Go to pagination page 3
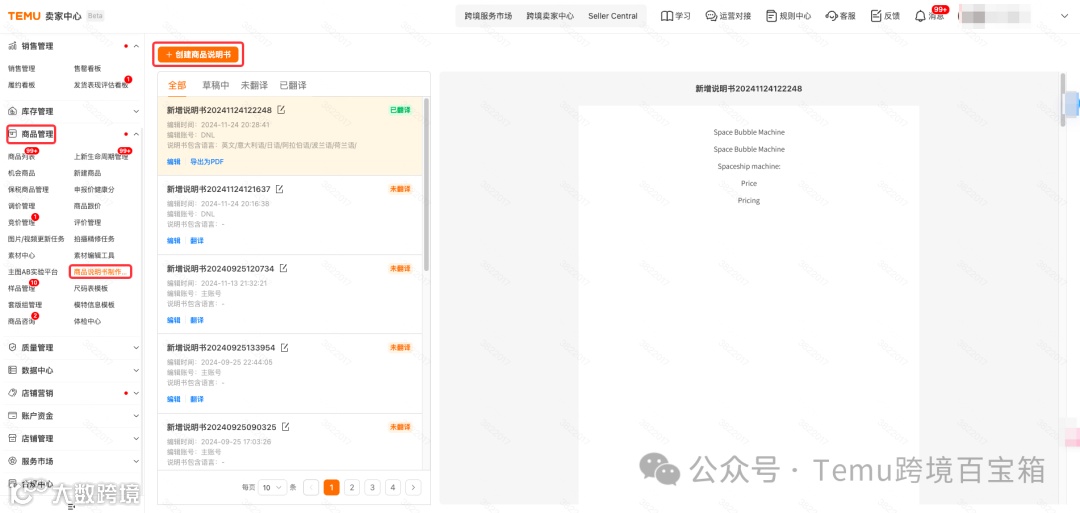The width and height of the screenshot is (1080, 513). click(373, 488)
